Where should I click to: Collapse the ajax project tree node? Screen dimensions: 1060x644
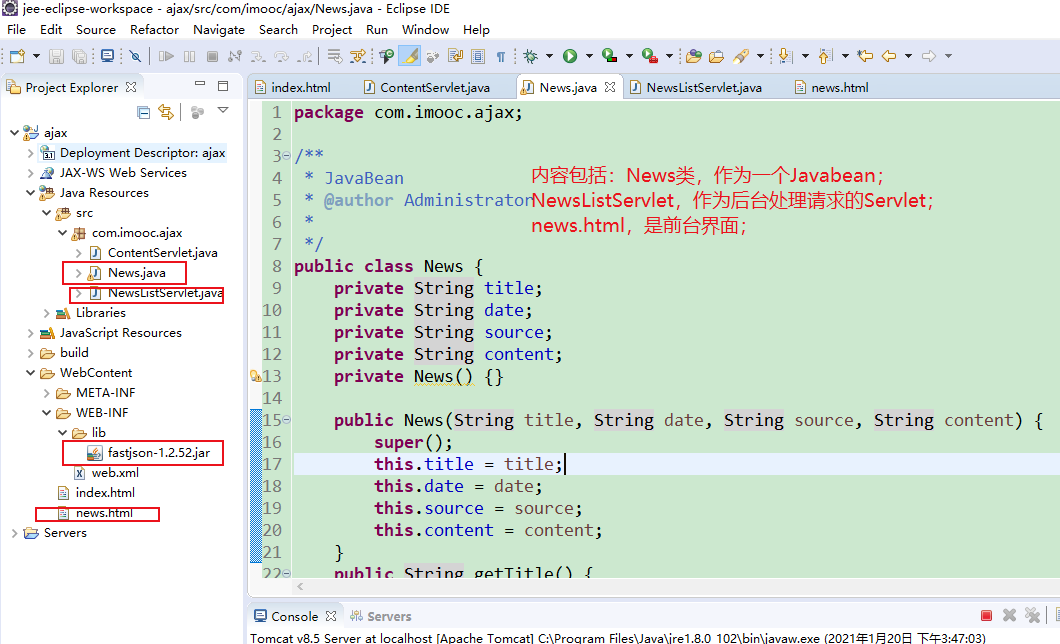pos(14,132)
